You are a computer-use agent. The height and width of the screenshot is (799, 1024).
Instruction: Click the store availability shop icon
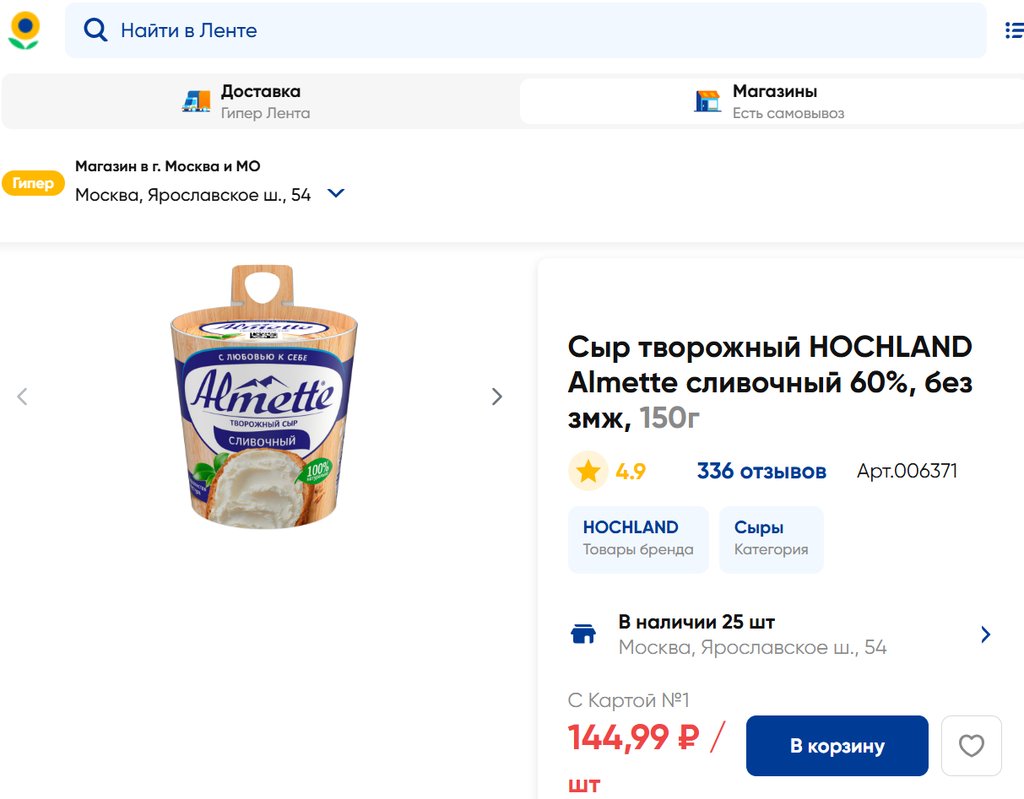583,634
